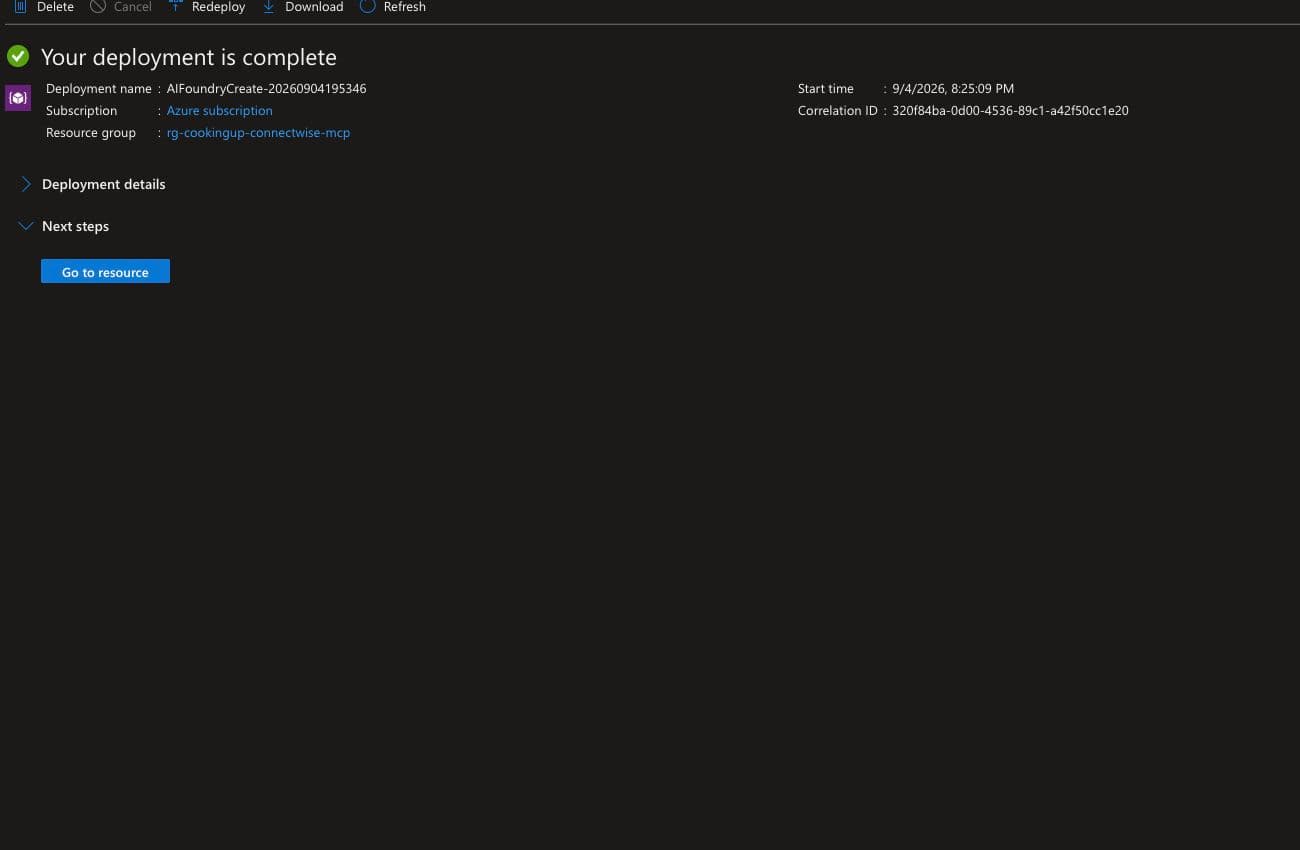Screen dimensions: 1300x850
Task: Click the Correlation ID label
Action: coord(837,111)
